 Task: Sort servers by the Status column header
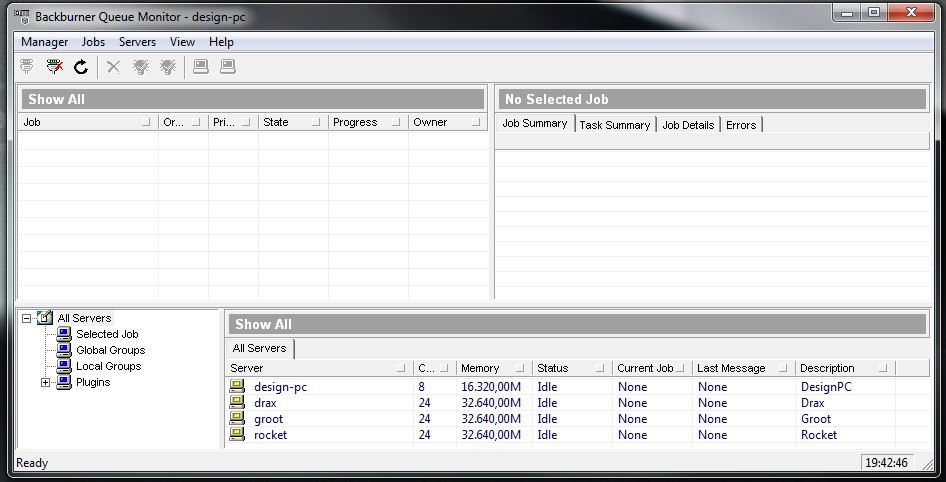pyautogui.click(x=572, y=368)
